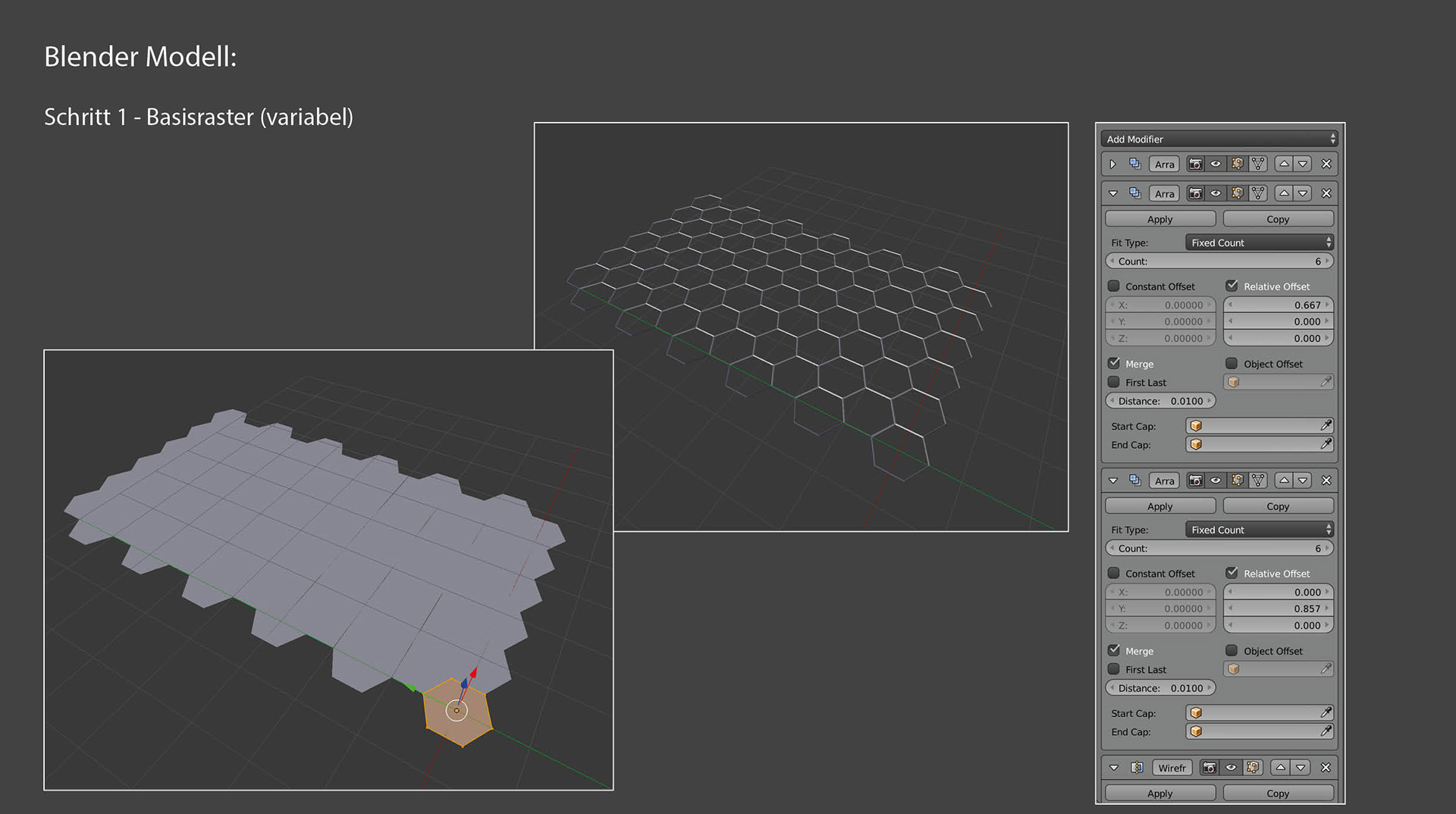The width and height of the screenshot is (1456, 814).
Task: Copy the Array modifier with 0.857 offset
Action: [x=1278, y=506]
